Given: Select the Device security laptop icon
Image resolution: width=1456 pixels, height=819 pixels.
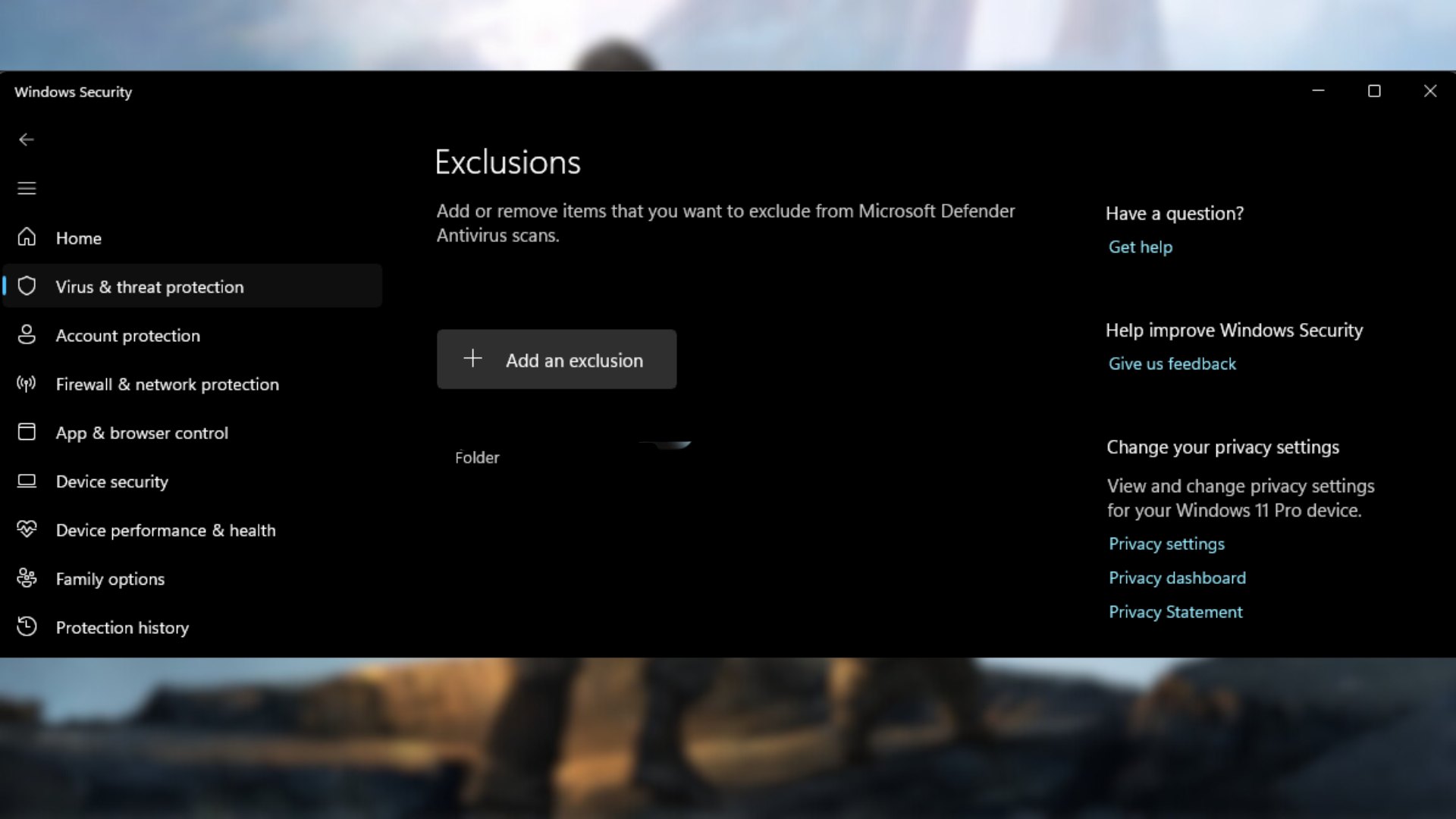Looking at the screenshot, I should 27,481.
